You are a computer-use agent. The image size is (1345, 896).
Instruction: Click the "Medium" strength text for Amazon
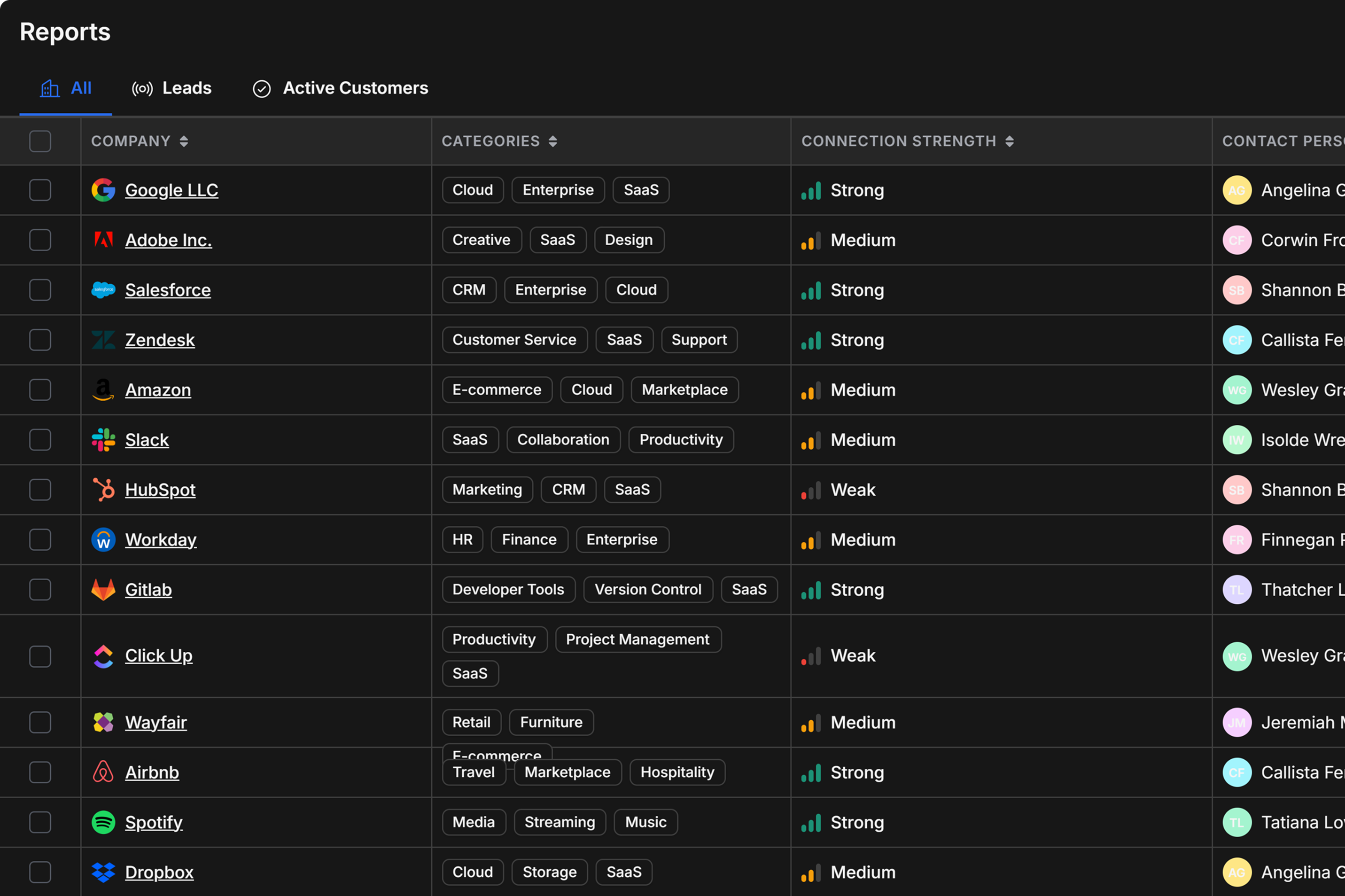pos(863,390)
